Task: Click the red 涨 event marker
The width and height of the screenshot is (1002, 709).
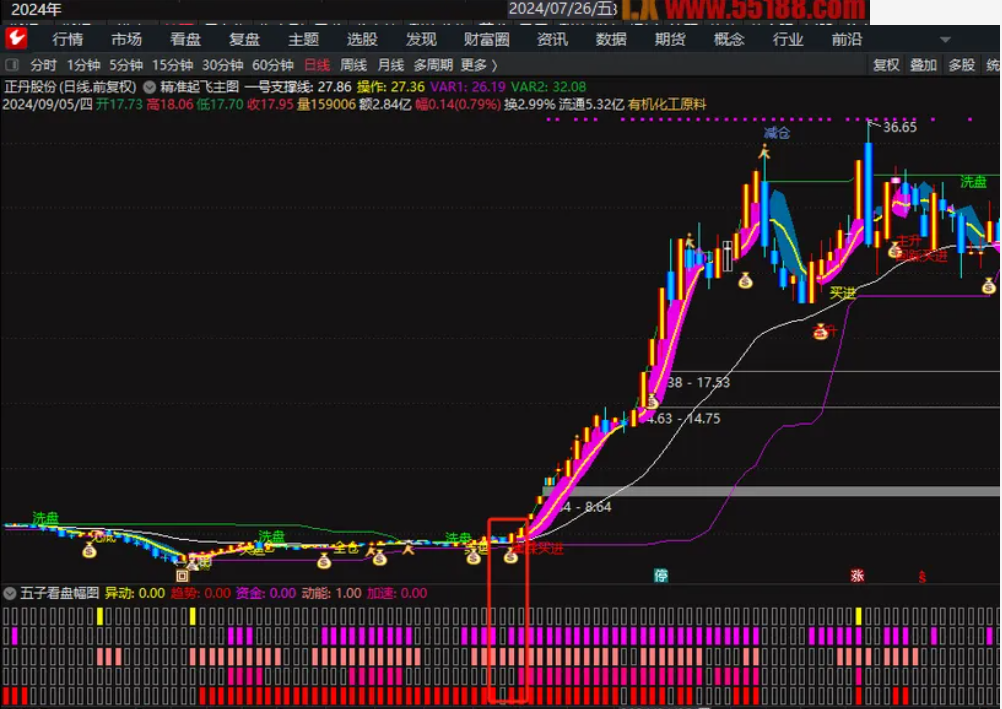Action: (x=857, y=575)
